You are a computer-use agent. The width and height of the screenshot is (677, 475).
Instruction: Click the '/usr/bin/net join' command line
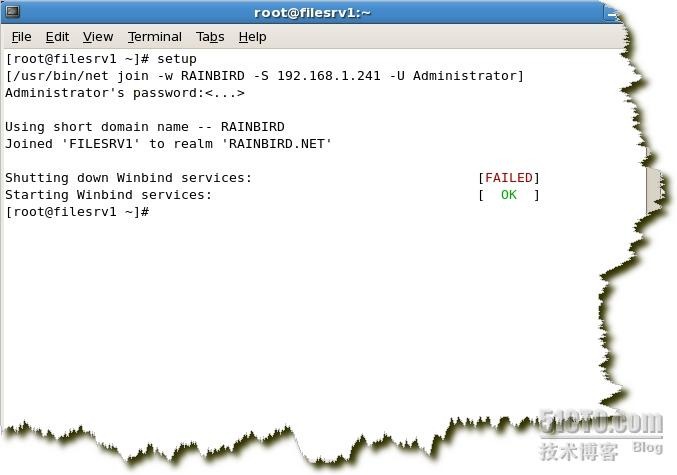pyautogui.click(x=265, y=76)
